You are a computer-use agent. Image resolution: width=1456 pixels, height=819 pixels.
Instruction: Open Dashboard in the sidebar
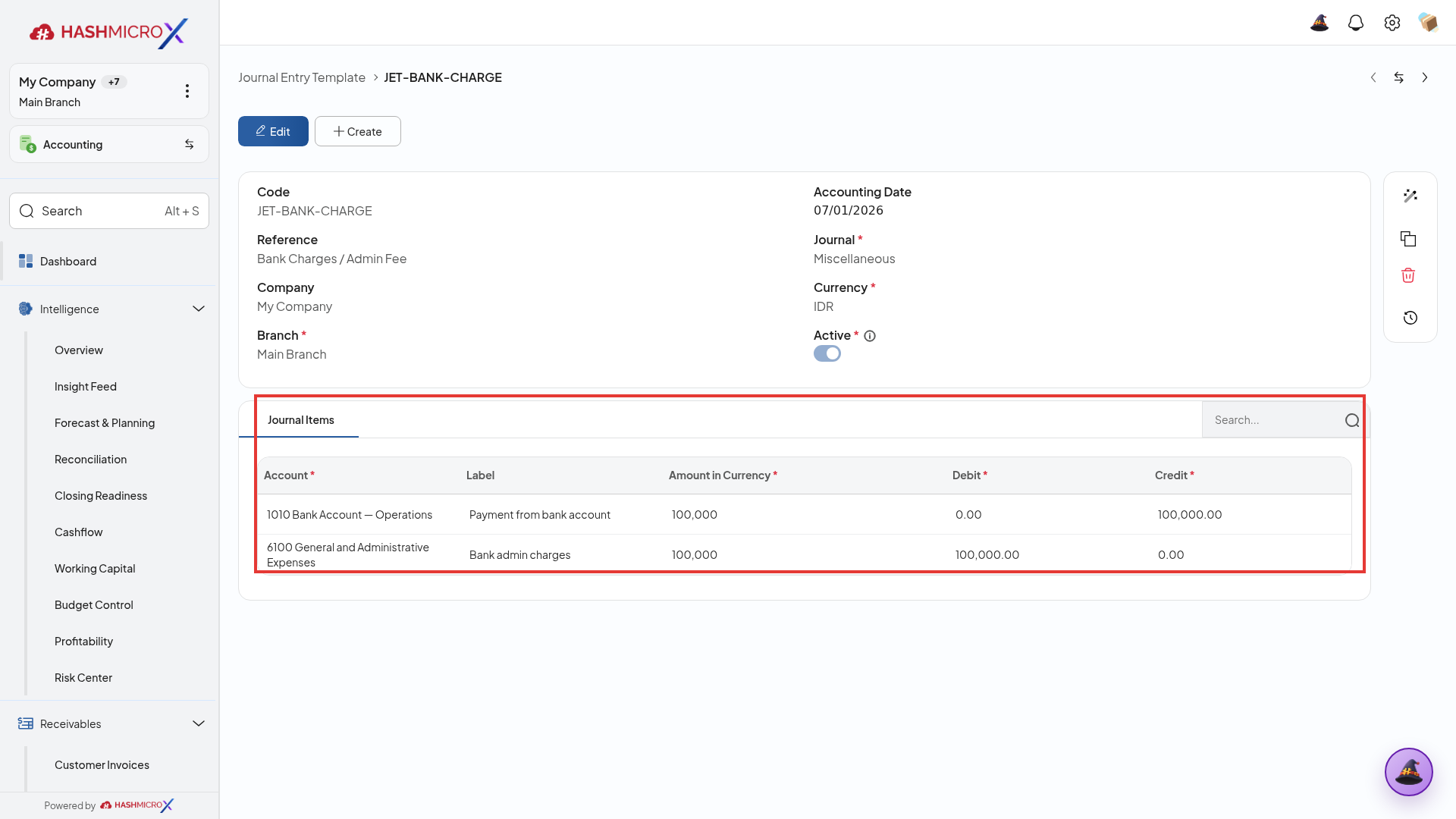(x=109, y=261)
